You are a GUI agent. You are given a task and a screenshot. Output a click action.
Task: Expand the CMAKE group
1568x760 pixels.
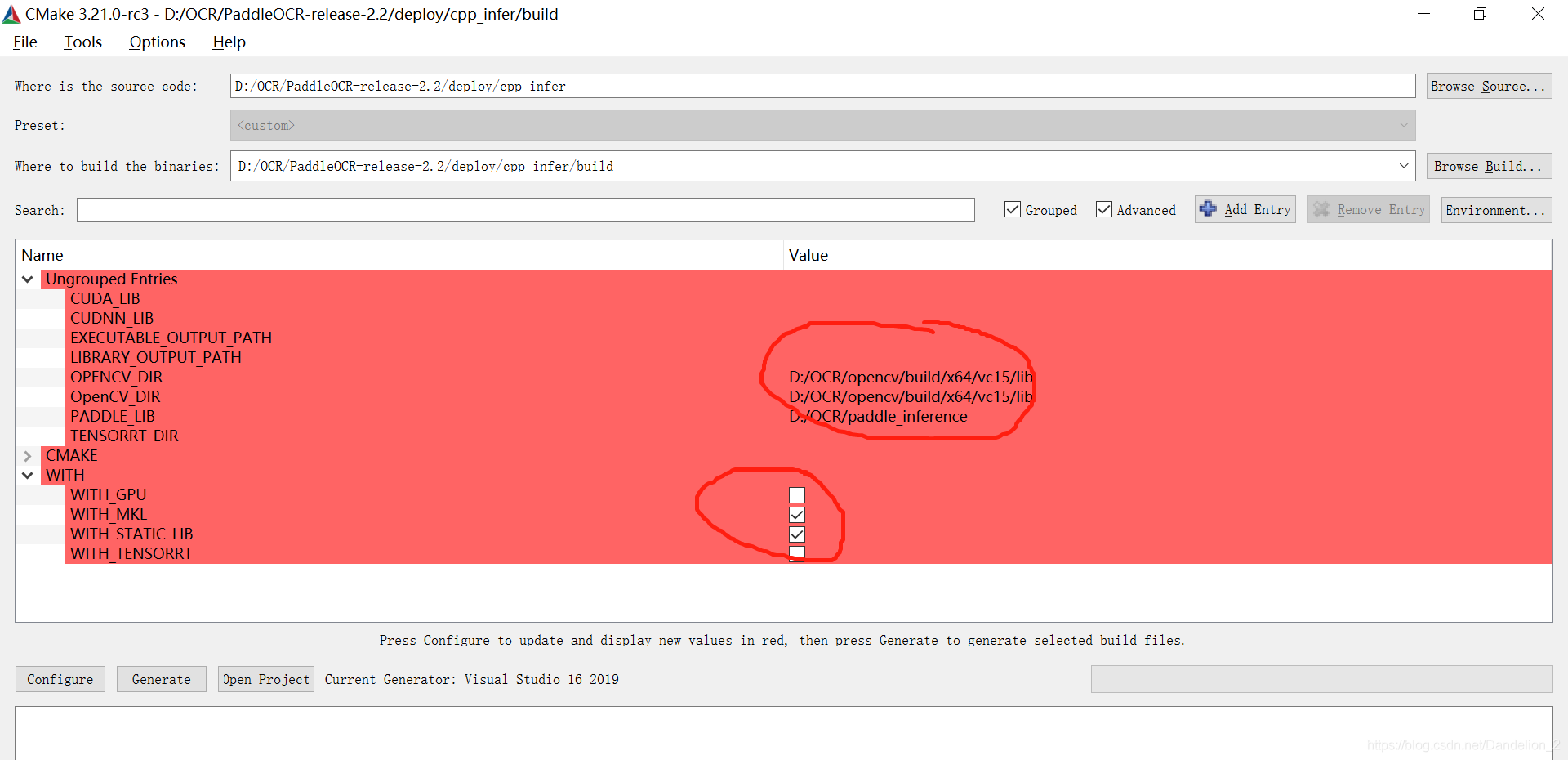(27, 455)
